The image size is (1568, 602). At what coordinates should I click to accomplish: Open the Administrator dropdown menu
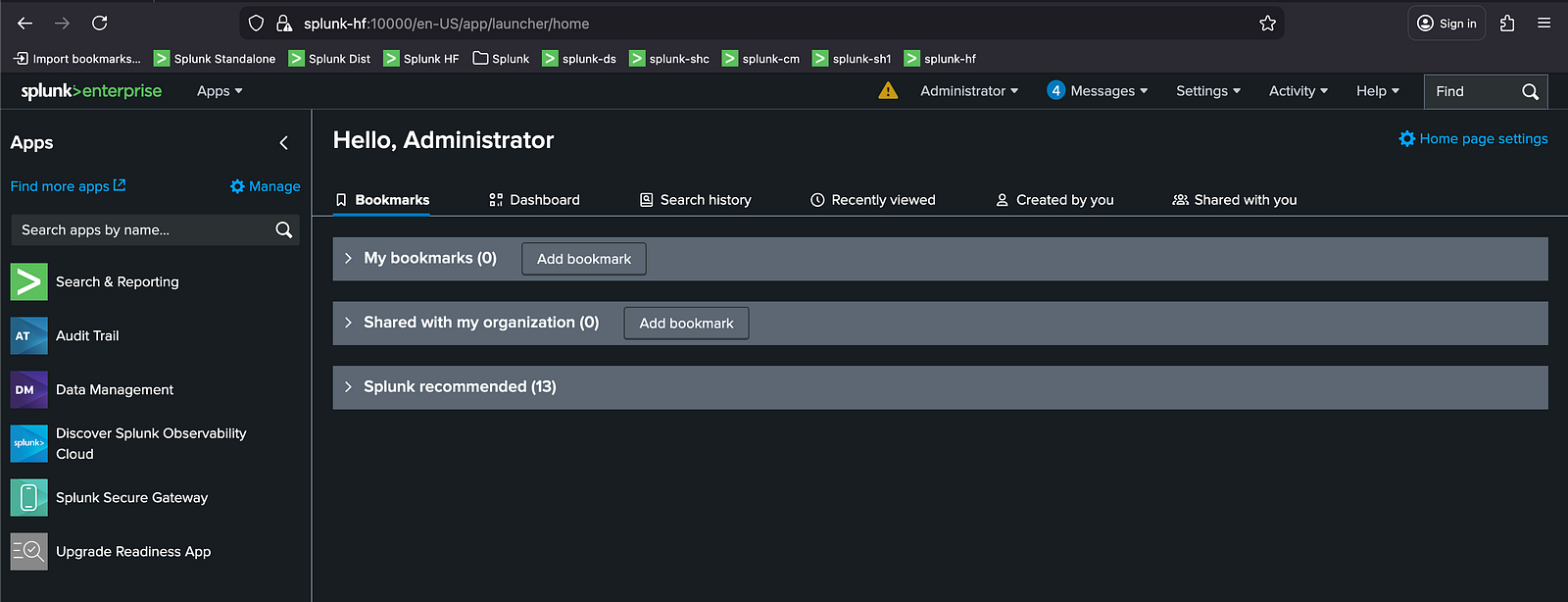(x=968, y=91)
